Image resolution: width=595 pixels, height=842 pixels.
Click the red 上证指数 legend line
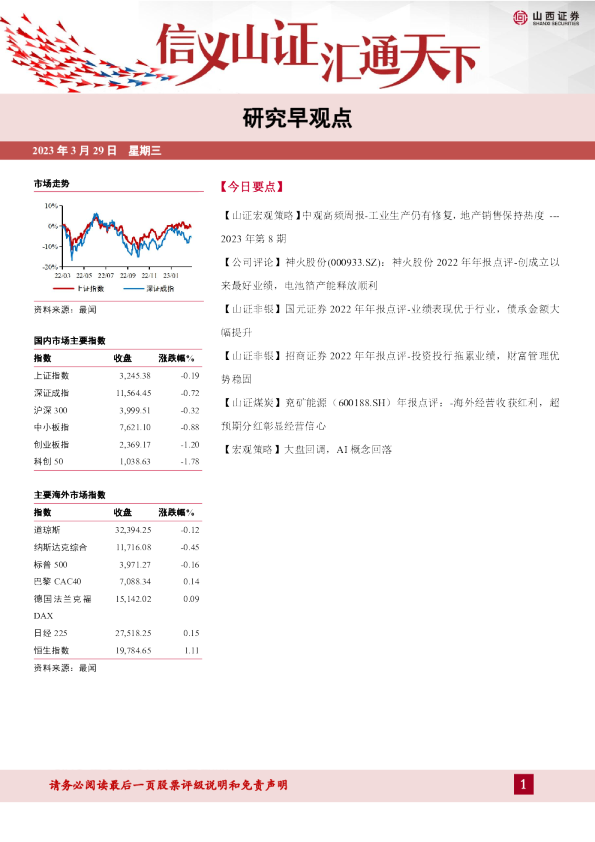click(x=63, y=289)
